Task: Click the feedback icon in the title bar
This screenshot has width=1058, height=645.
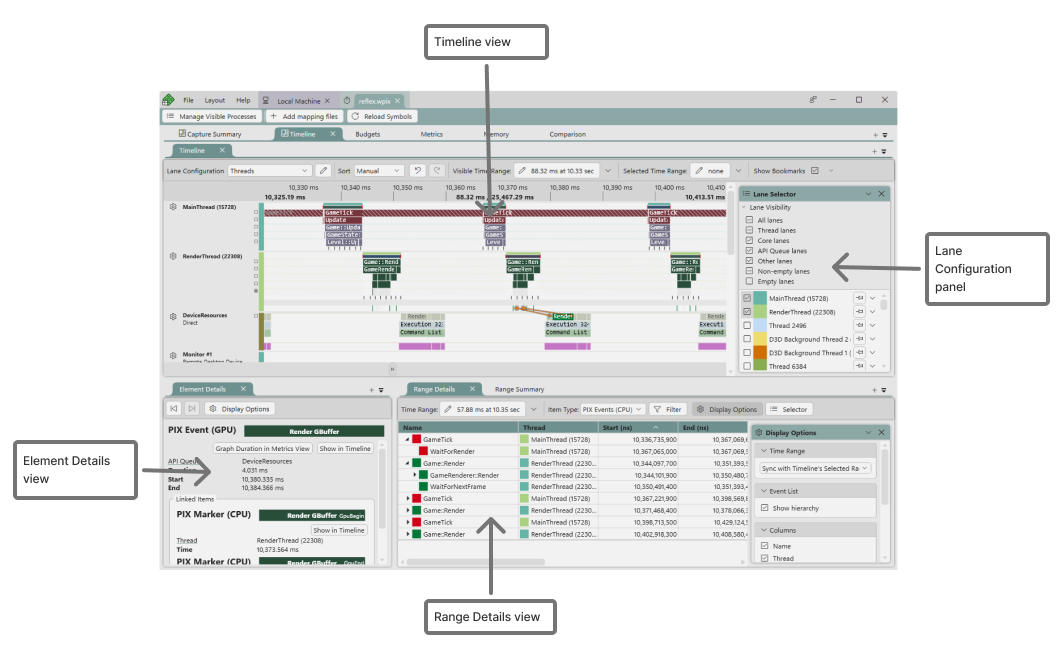Action: coord(813,100)
